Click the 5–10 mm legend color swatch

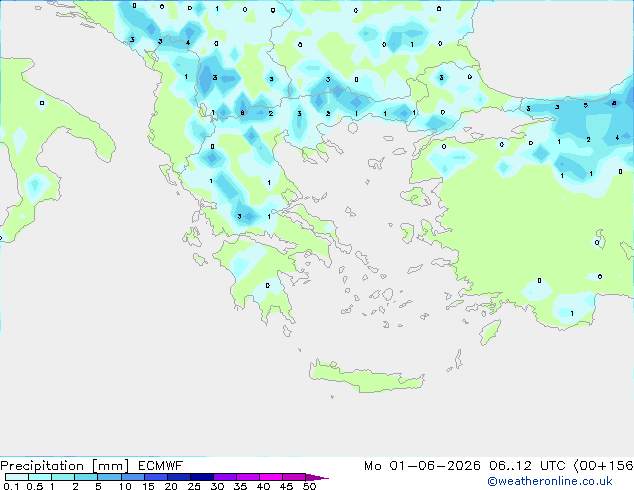(x=109, y=477)
